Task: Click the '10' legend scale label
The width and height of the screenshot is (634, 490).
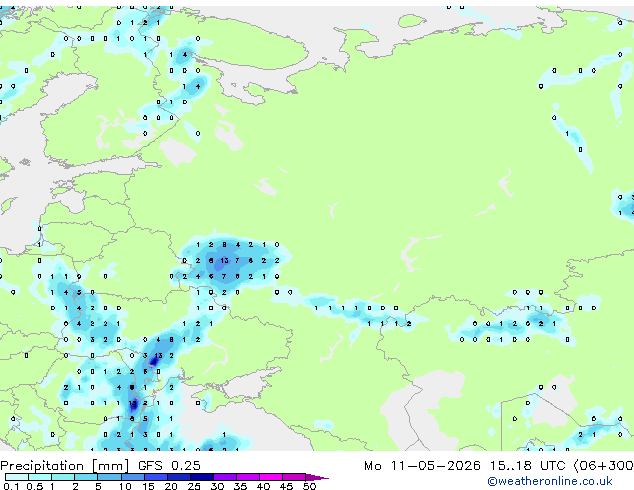Action: [x=125, y=486]
